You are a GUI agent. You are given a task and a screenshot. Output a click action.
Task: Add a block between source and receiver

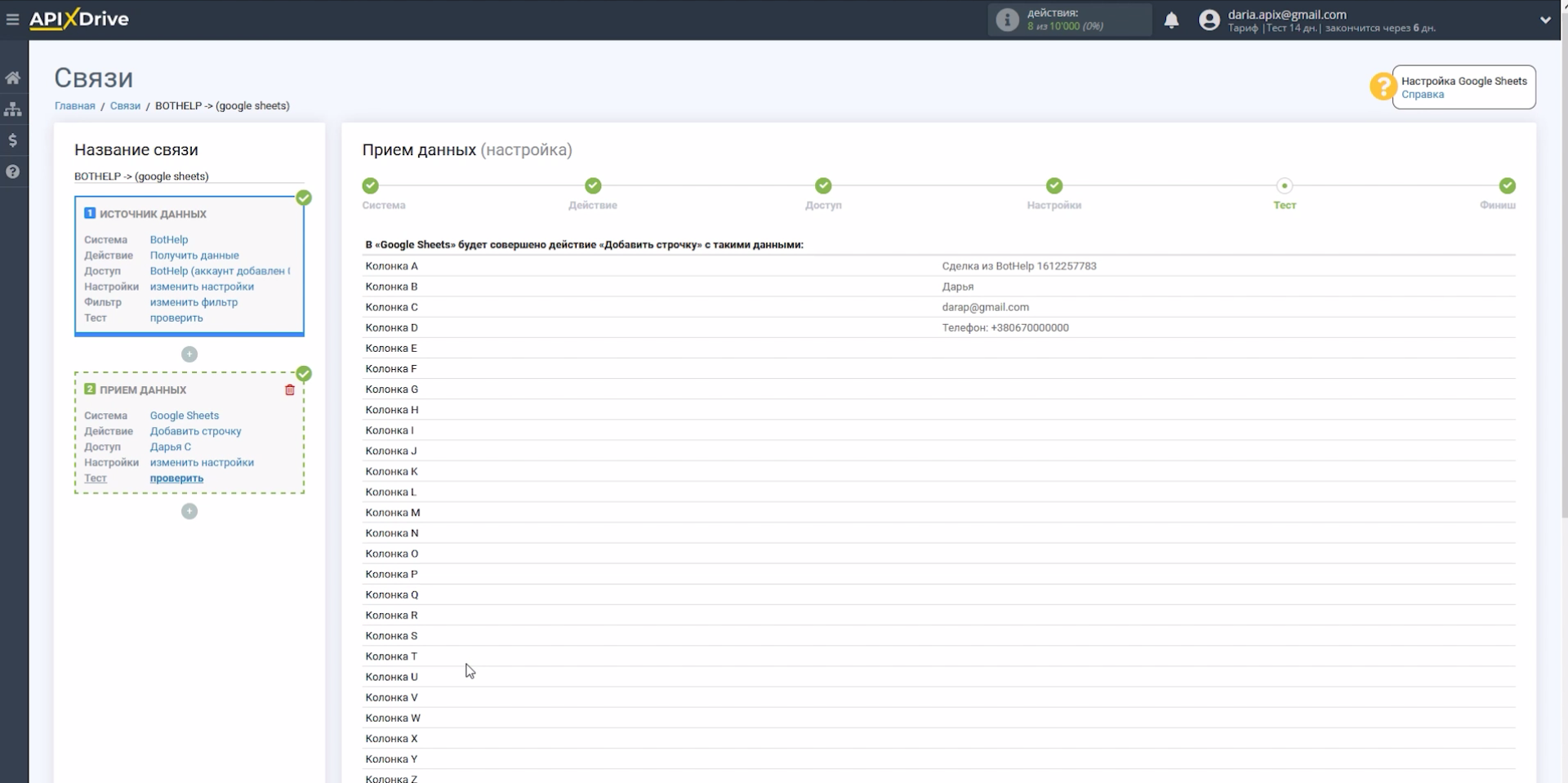189,354
